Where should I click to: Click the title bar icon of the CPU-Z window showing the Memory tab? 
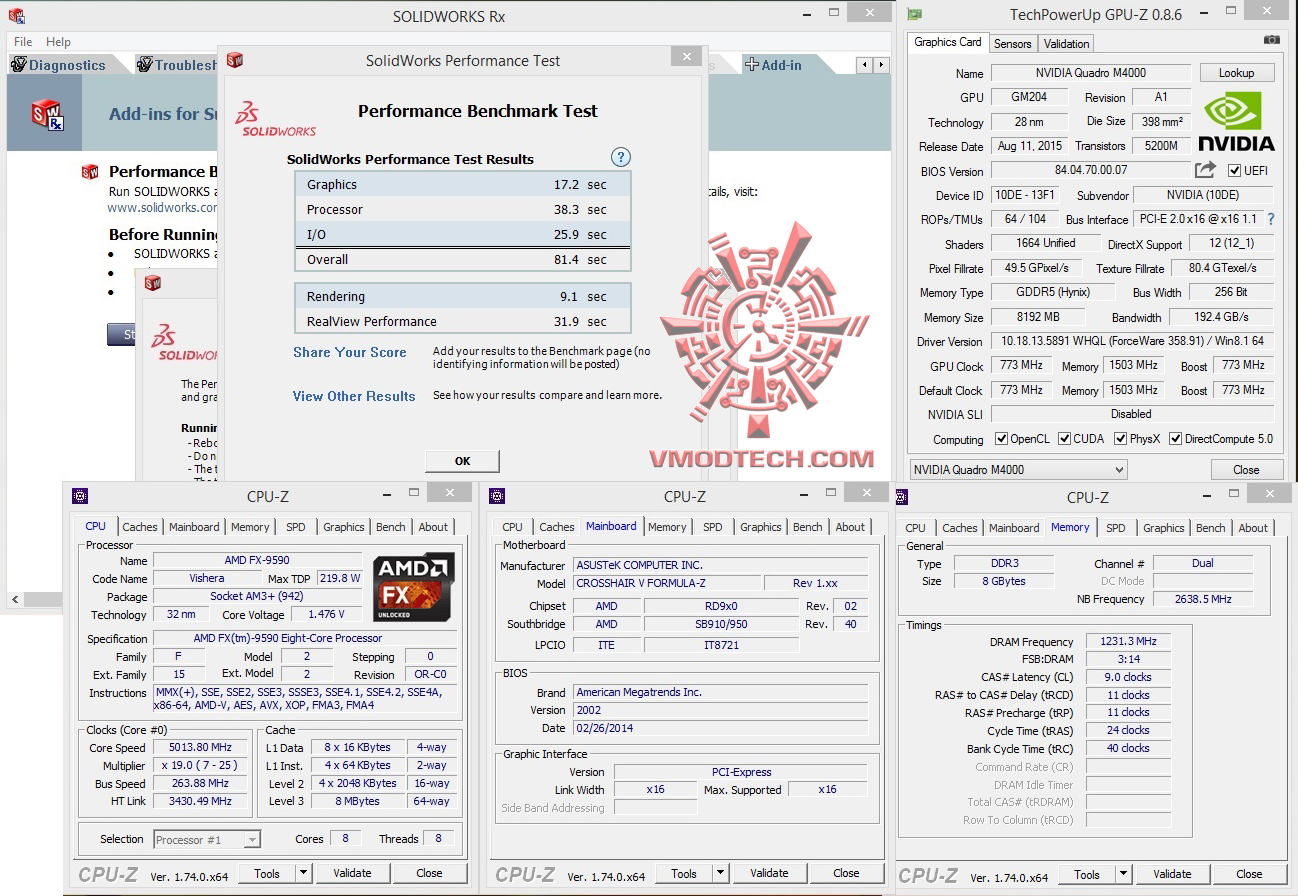(902, 497)
